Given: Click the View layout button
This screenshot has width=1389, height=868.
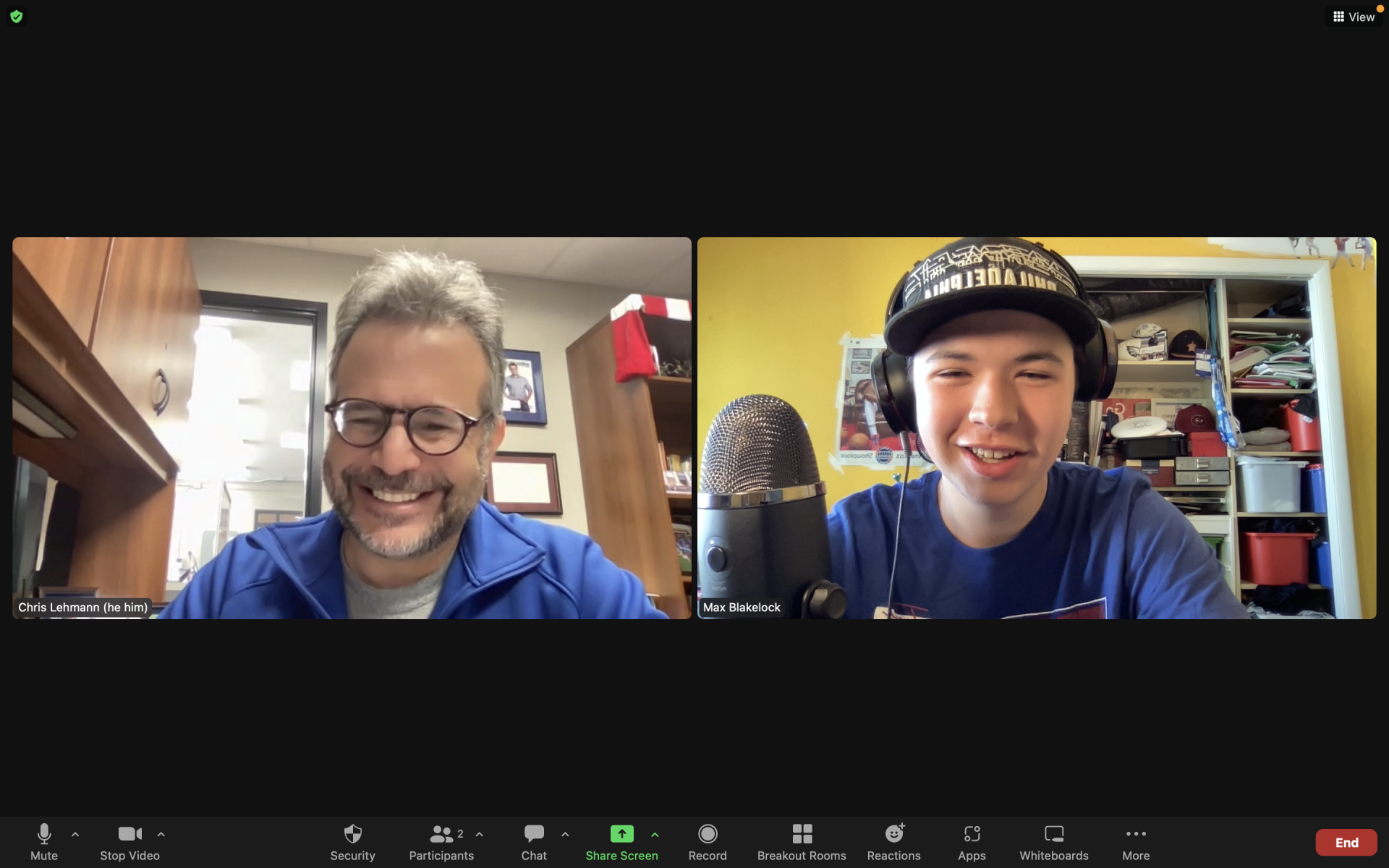Looking at the screenshot, I should click(x=1352, y=15).
